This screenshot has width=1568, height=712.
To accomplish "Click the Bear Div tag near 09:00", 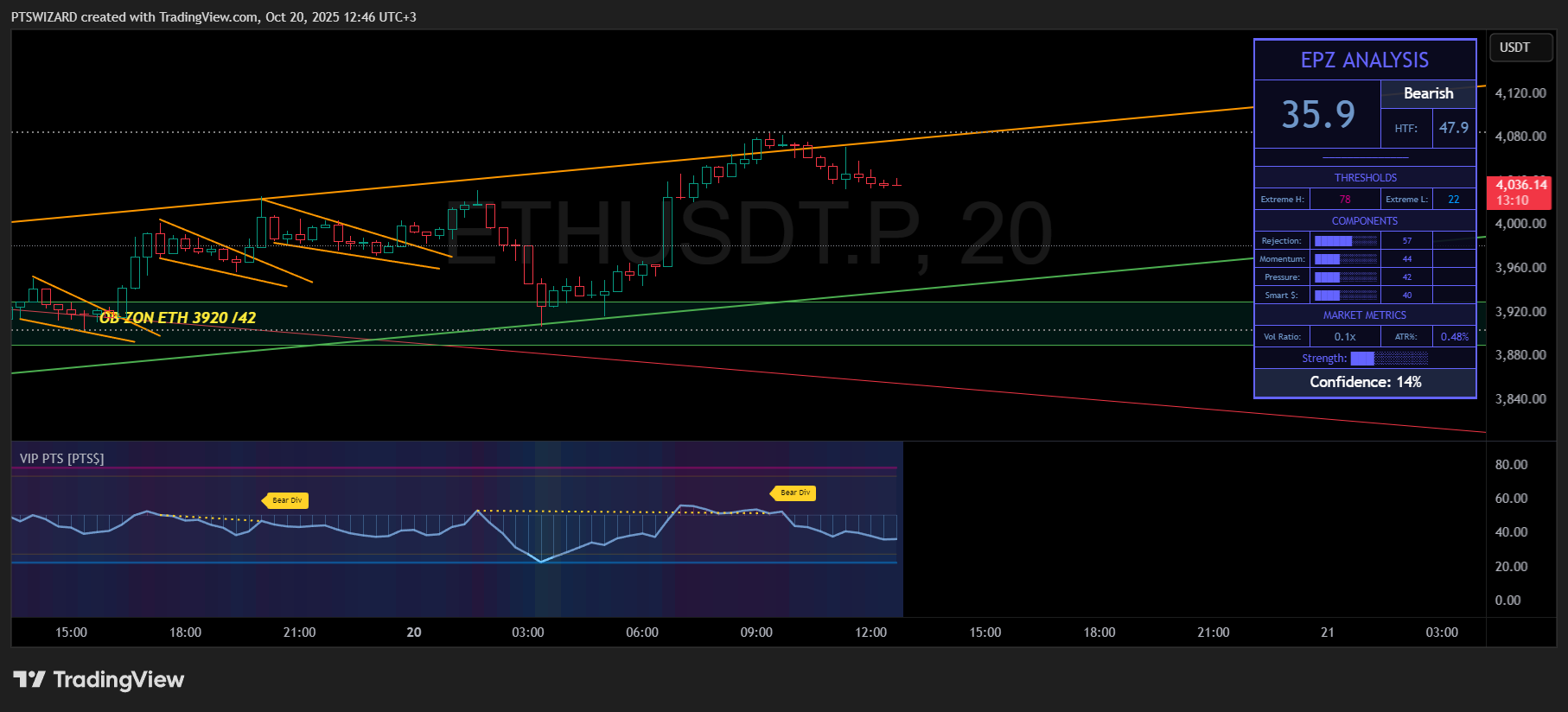I will (x=794, y=493).
